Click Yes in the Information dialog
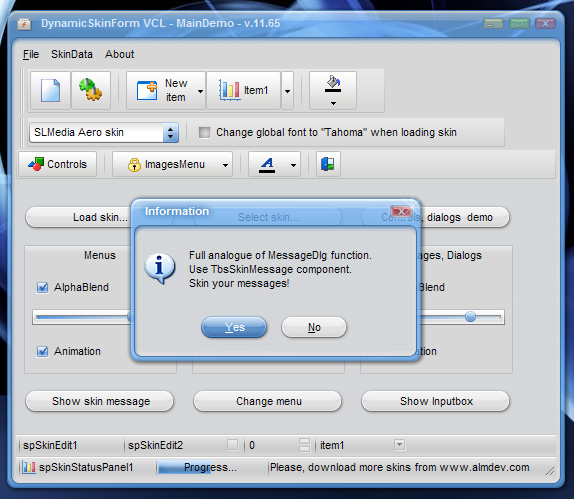 [x=234, y=327]
